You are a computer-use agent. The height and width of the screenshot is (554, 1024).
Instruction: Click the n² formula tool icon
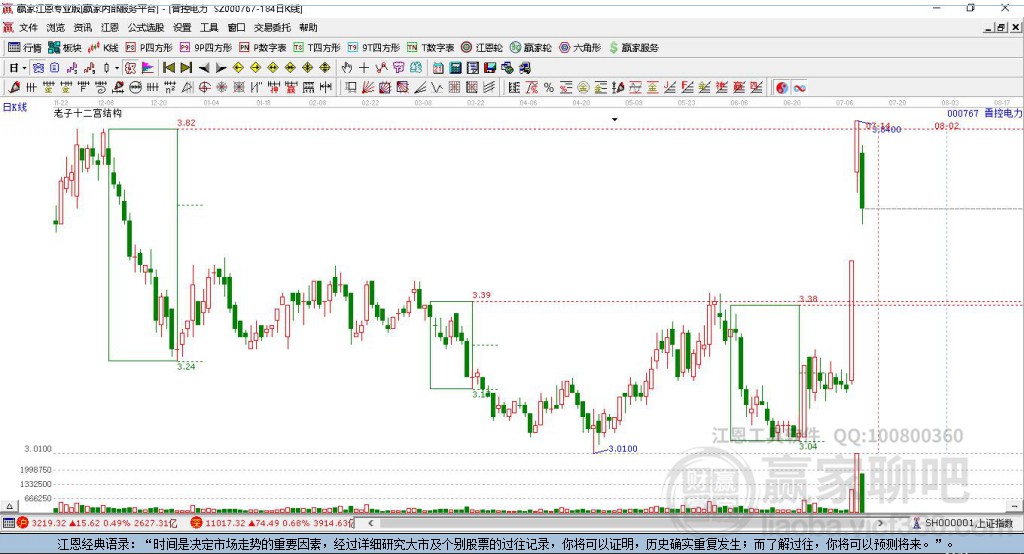170,88
